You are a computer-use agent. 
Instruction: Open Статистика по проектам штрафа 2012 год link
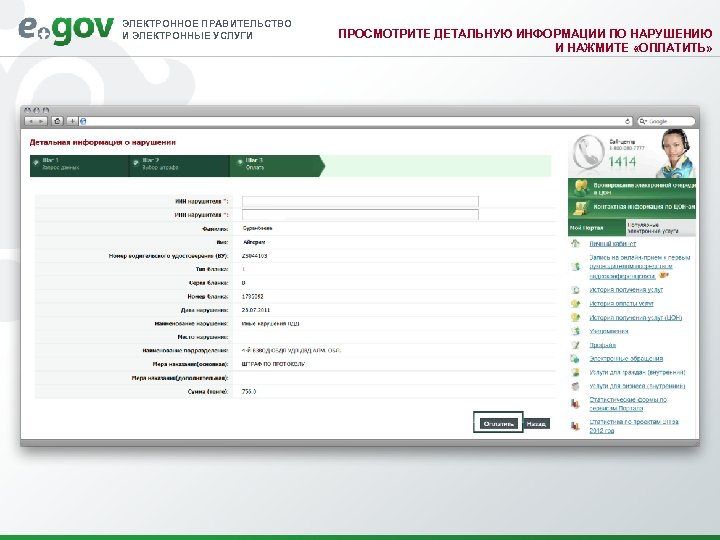634,426
